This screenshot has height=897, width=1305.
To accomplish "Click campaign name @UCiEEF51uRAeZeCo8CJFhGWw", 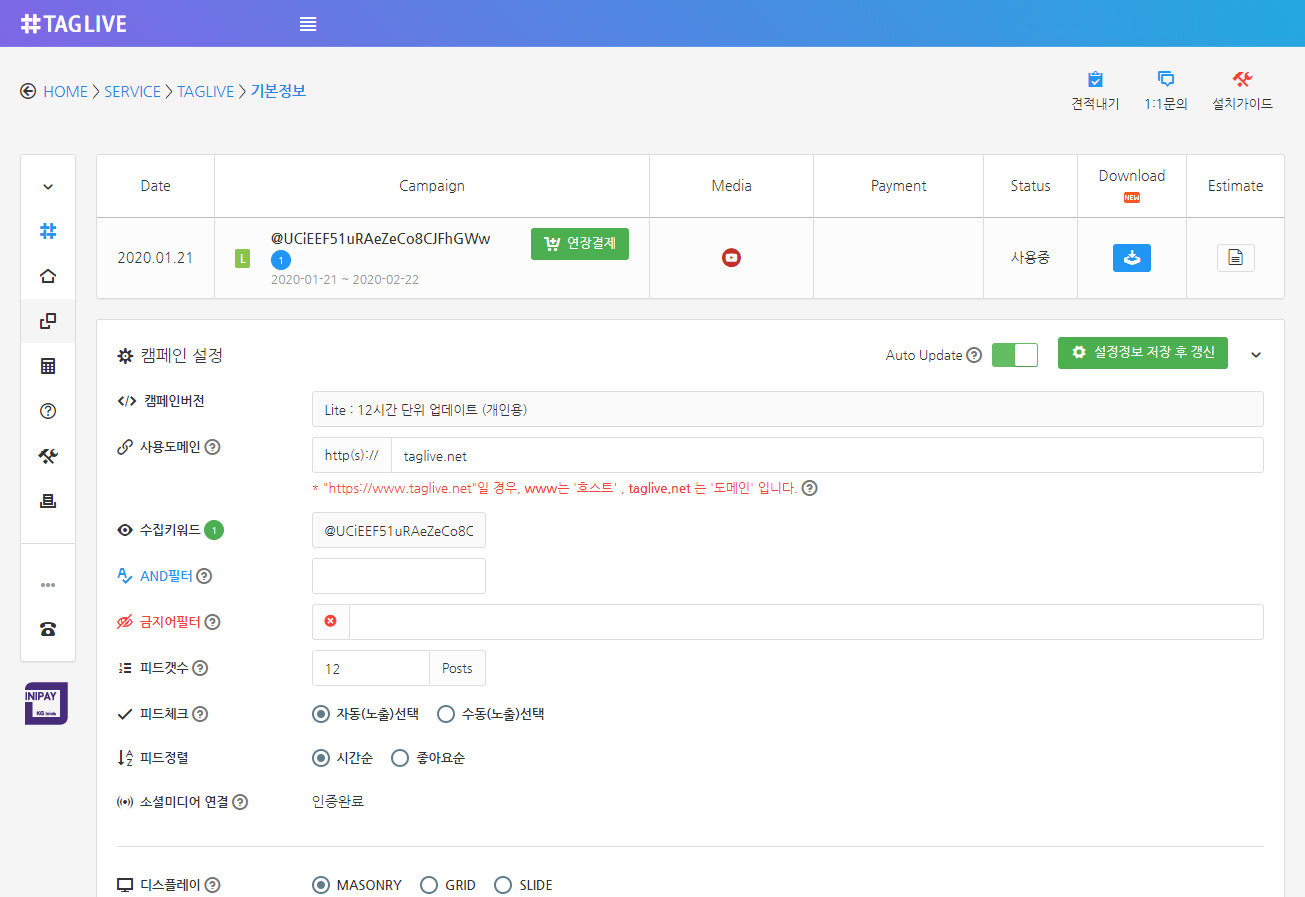I will (x=381, y=238).
